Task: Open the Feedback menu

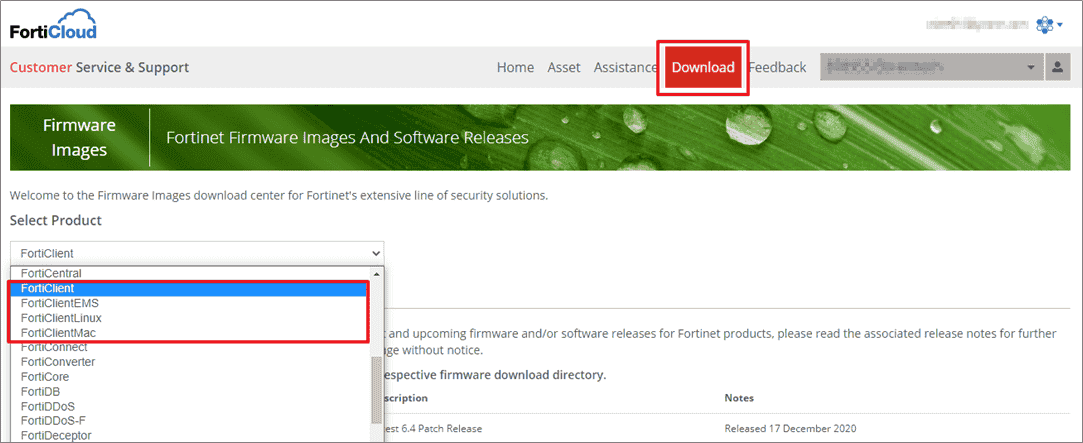Action: click(777, 67)
